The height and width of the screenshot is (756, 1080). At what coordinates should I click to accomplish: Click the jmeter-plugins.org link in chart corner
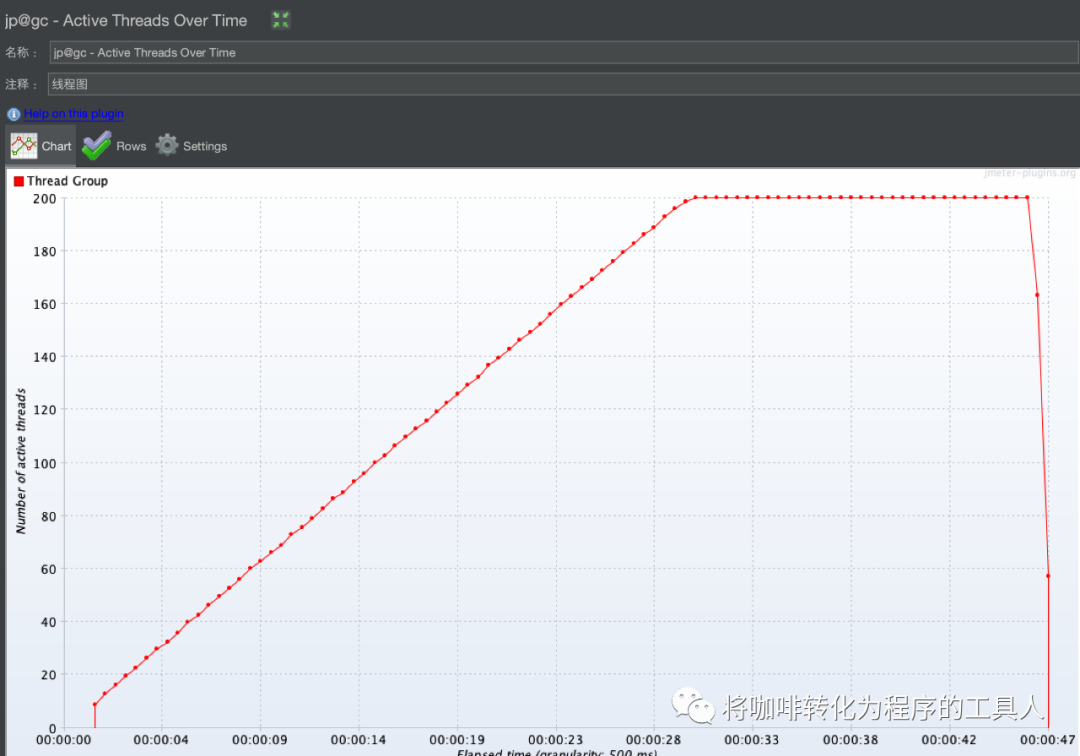[x=1030, y=173]
